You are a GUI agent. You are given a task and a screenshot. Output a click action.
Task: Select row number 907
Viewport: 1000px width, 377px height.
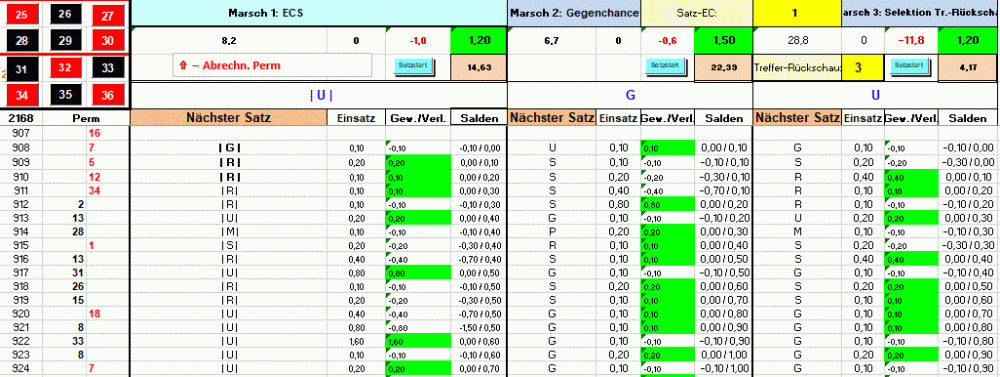(x=20, y=133)
